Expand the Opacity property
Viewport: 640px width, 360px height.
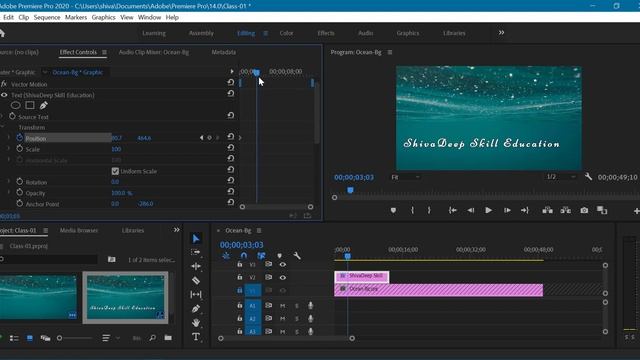[x=9, y=193]
